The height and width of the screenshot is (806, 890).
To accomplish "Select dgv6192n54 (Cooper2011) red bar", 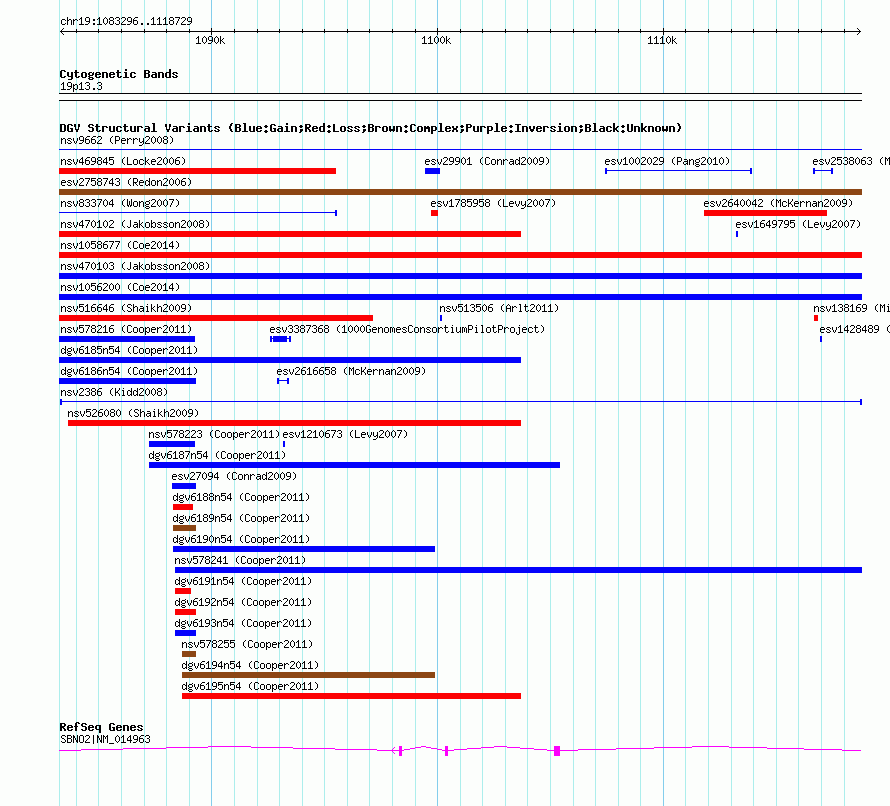I will pyautogui.click(x=185, y=612).
